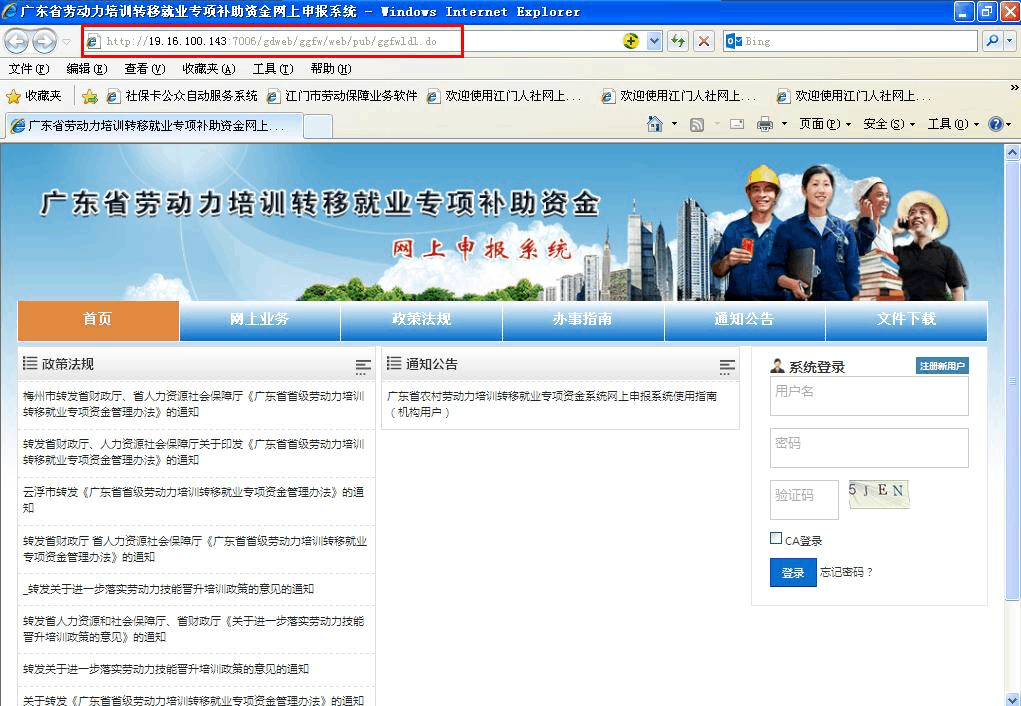Image resolution: width=1021 pixels, height=706 pixels.
Task: Switch to the 网上业务 navigation tab
Action: [x=259, y=320]
